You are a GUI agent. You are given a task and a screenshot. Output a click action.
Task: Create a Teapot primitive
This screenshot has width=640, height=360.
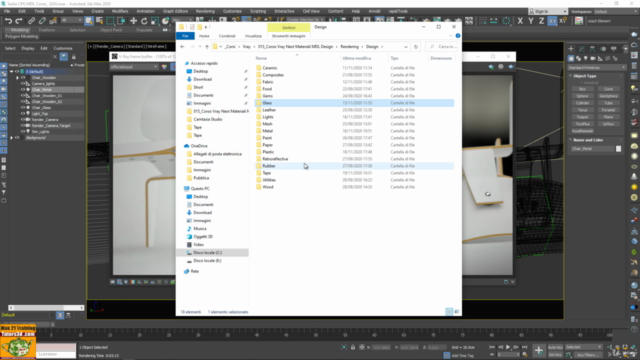click(x=582, y=117)
